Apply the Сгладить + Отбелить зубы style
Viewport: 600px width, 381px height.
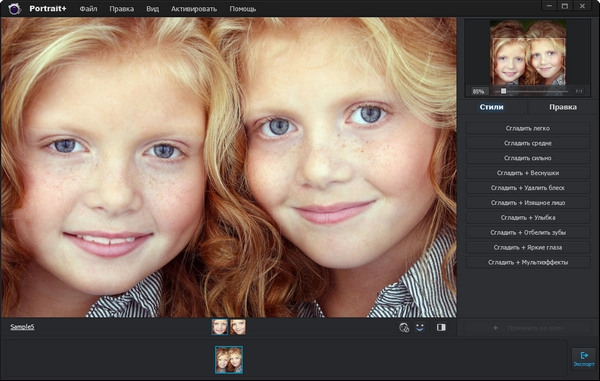[x=528, y=233]
